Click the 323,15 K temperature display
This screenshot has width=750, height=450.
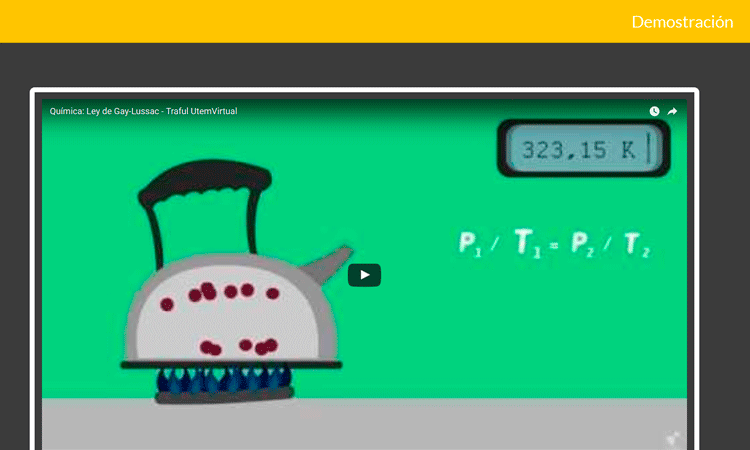(583, 150)
